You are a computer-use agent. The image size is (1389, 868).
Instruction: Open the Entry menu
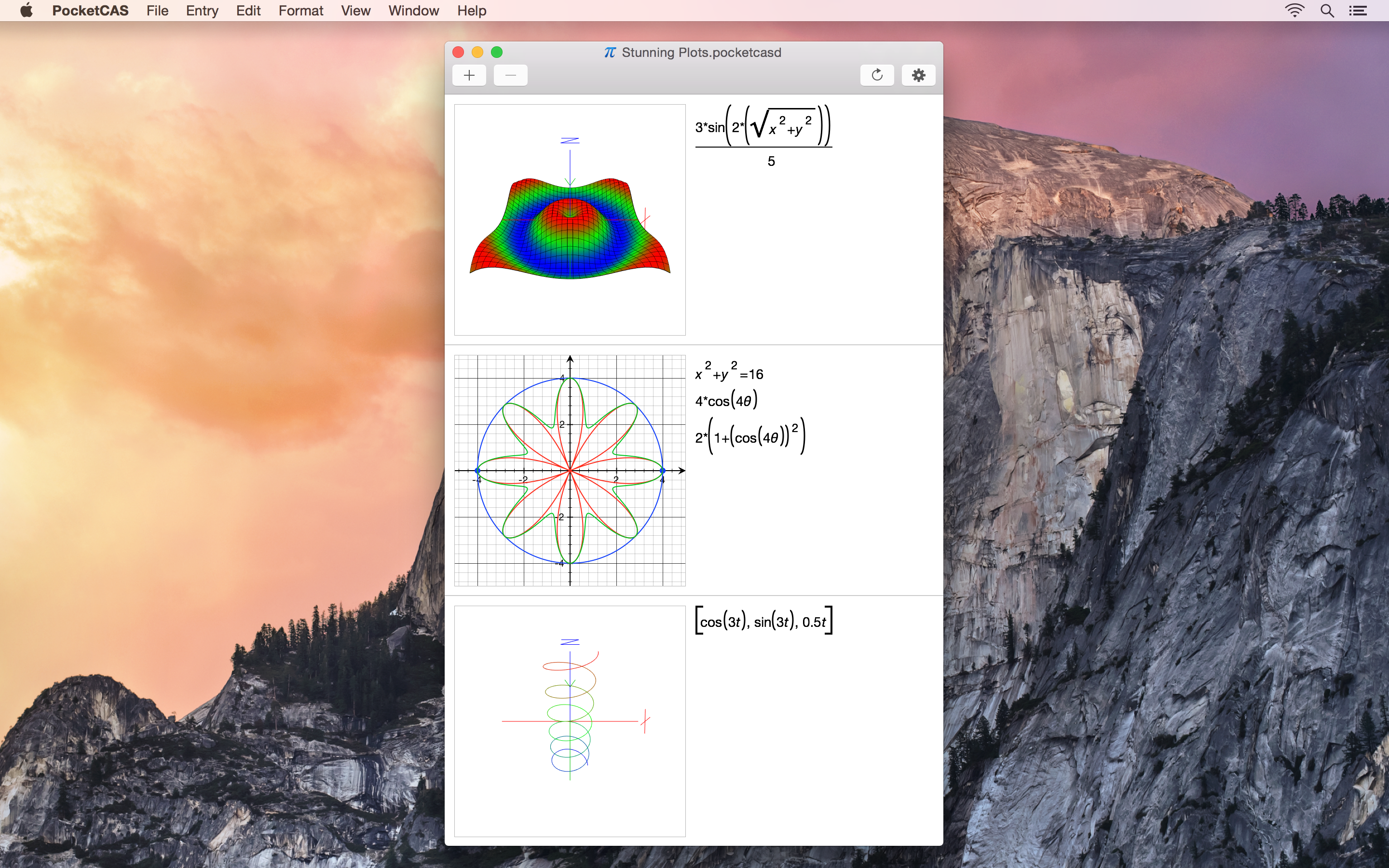tap(202, 10)
